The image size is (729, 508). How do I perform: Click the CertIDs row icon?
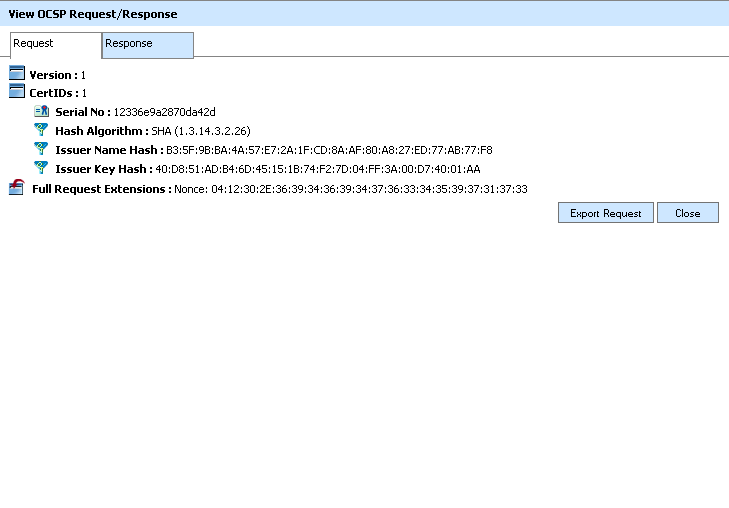[16, 92]
